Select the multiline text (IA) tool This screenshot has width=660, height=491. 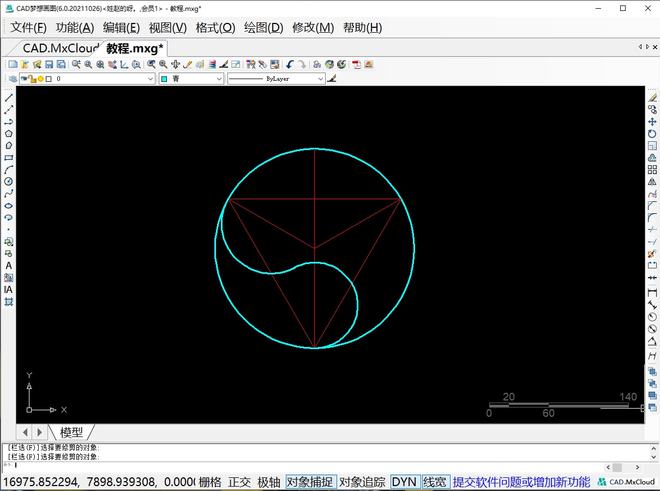8,290
